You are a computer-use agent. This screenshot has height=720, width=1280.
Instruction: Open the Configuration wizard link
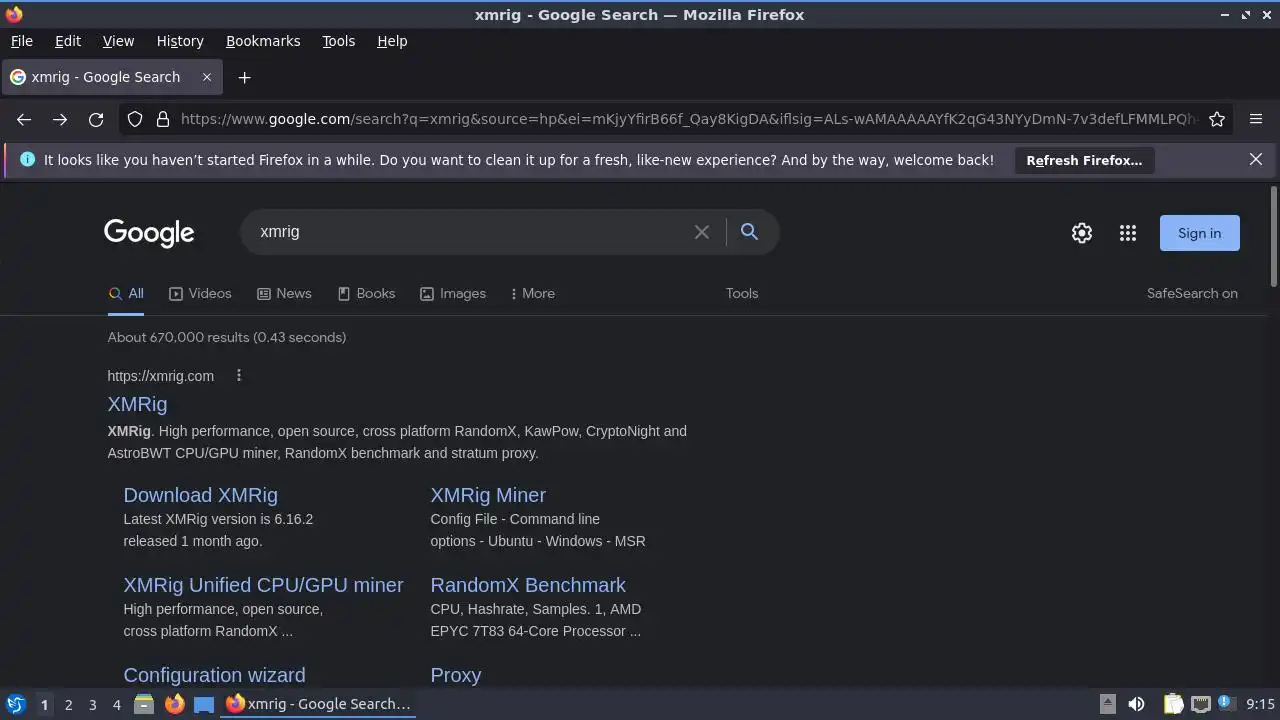(214, 675)
